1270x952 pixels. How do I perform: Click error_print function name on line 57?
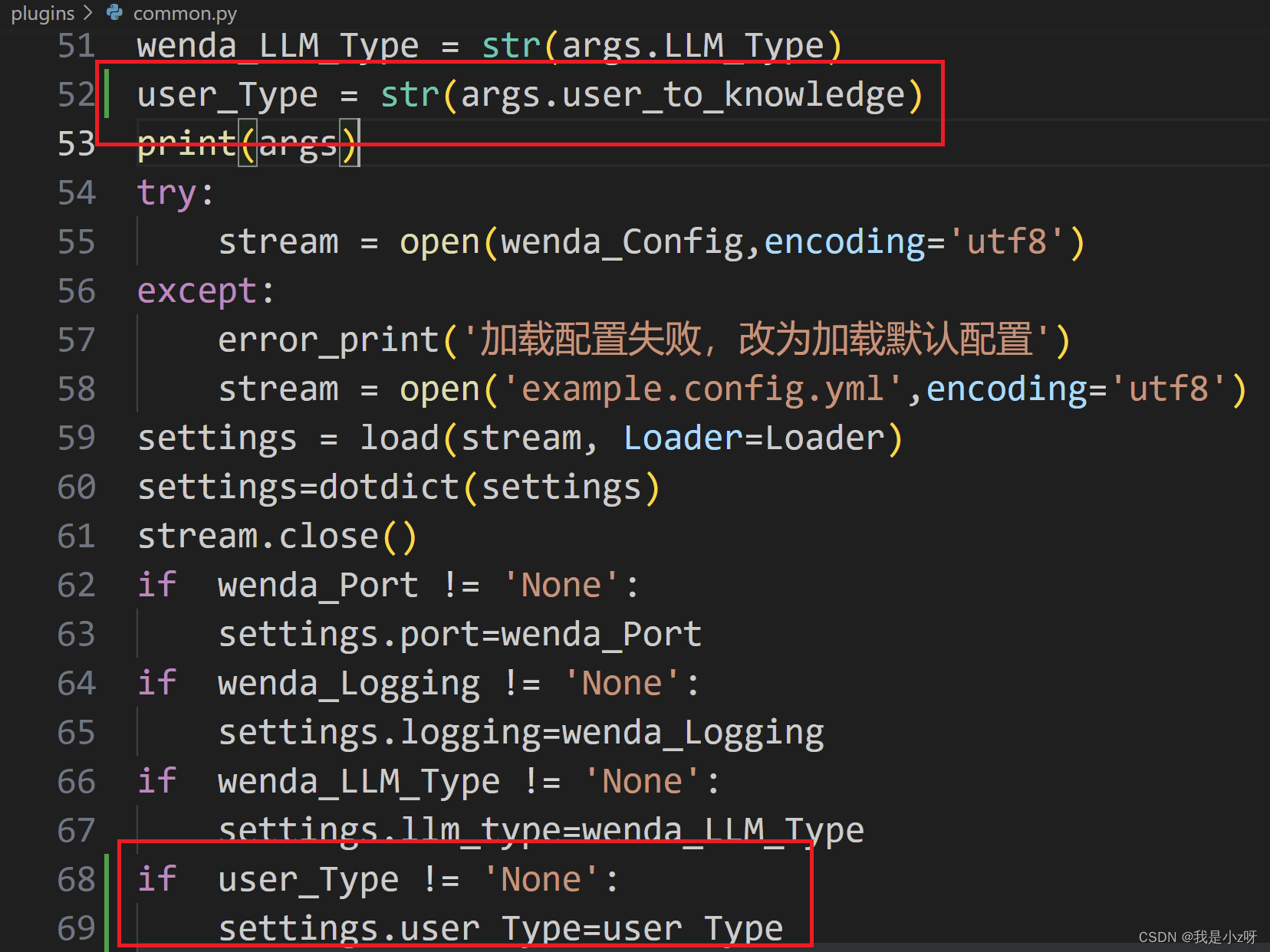click(329, 340)
